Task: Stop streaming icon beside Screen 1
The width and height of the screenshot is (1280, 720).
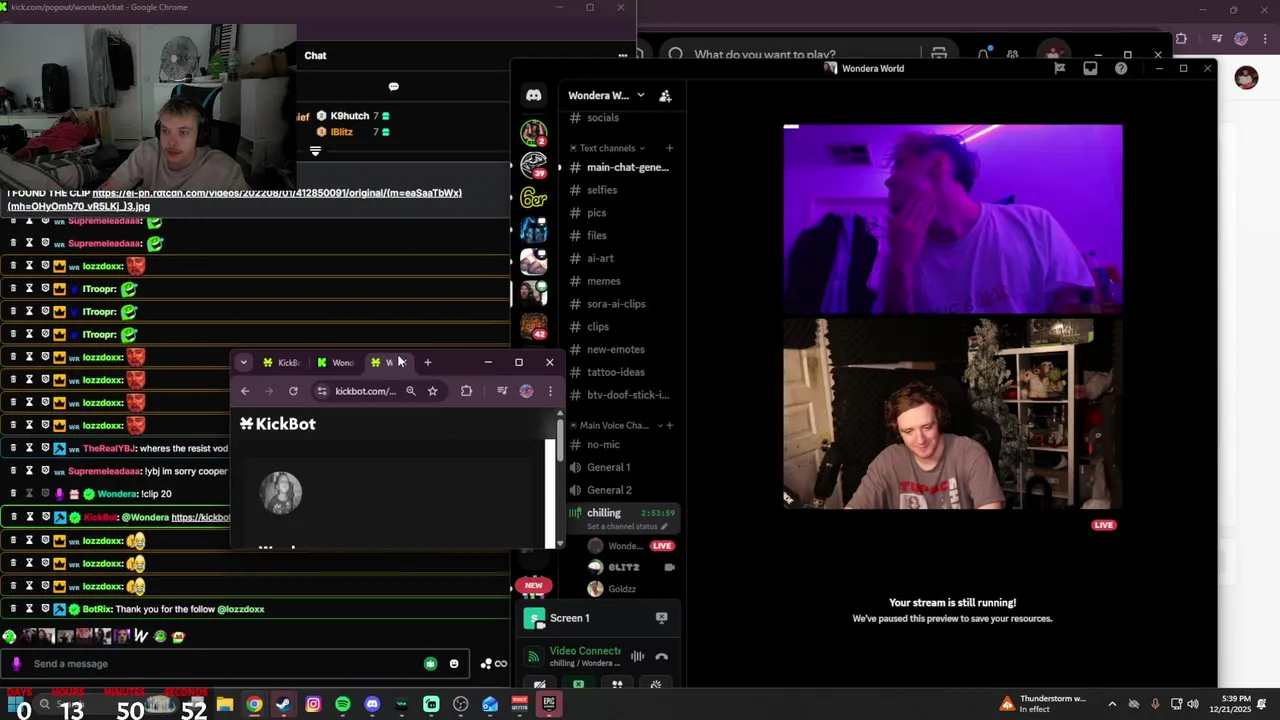Action: point(661,618)
